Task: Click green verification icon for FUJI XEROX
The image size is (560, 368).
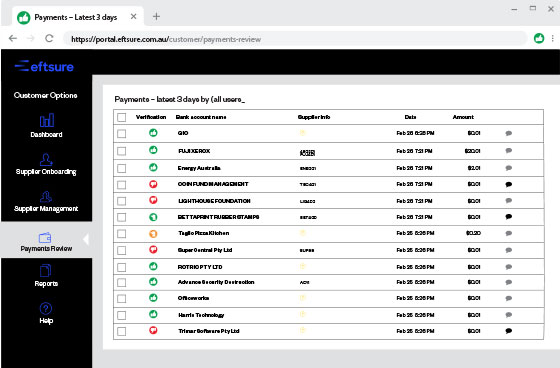Action: pyautogui.click(x=153, y=150)
